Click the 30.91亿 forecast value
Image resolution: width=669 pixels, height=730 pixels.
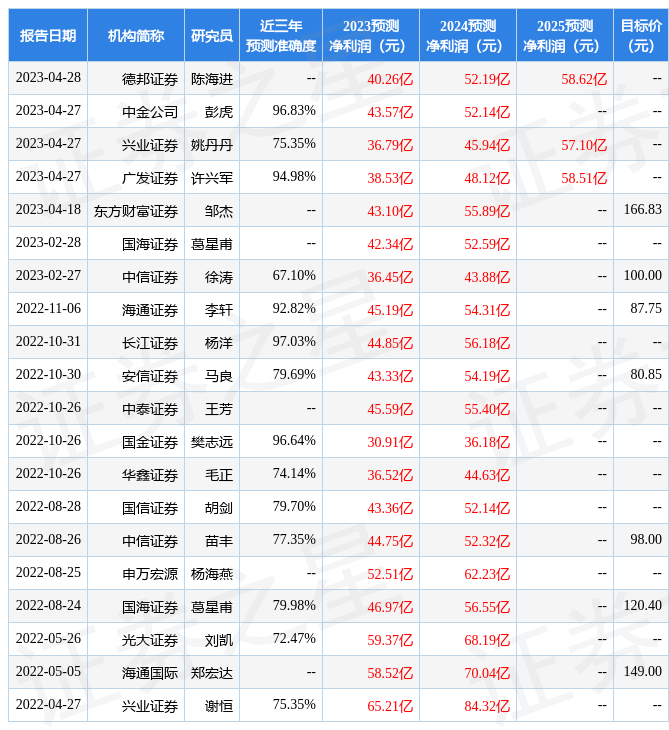390,442
